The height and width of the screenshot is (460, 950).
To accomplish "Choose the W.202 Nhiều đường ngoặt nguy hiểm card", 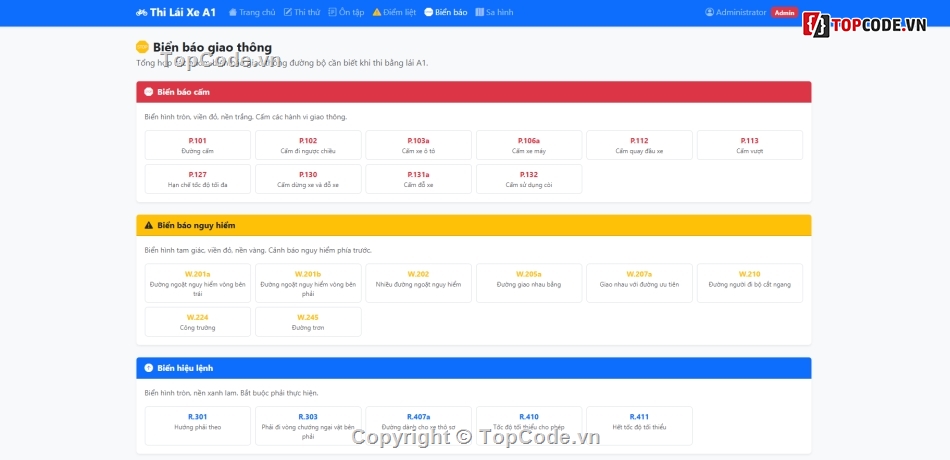I will click(x=419, y=283).
